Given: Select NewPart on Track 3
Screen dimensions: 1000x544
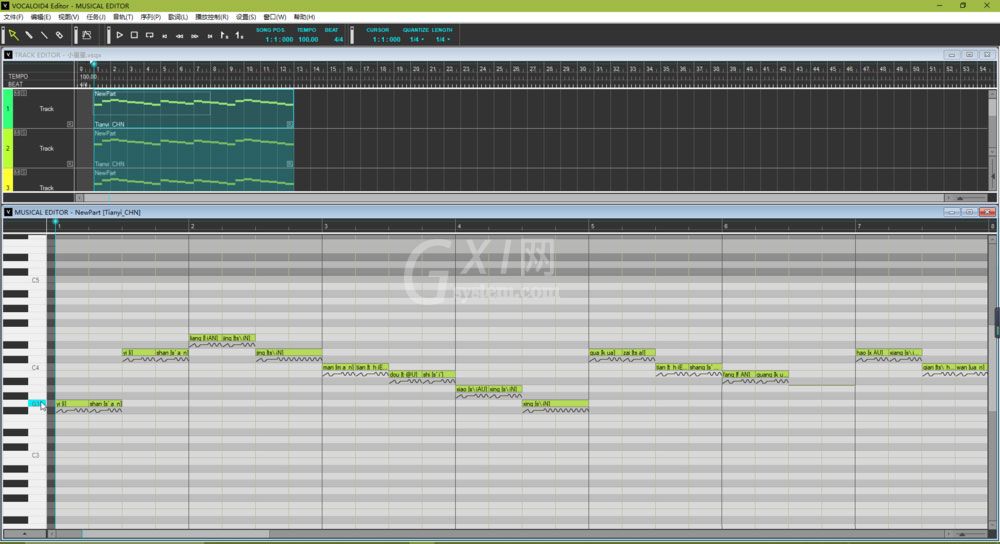Looking at the screenshot, I should (194, 180).
